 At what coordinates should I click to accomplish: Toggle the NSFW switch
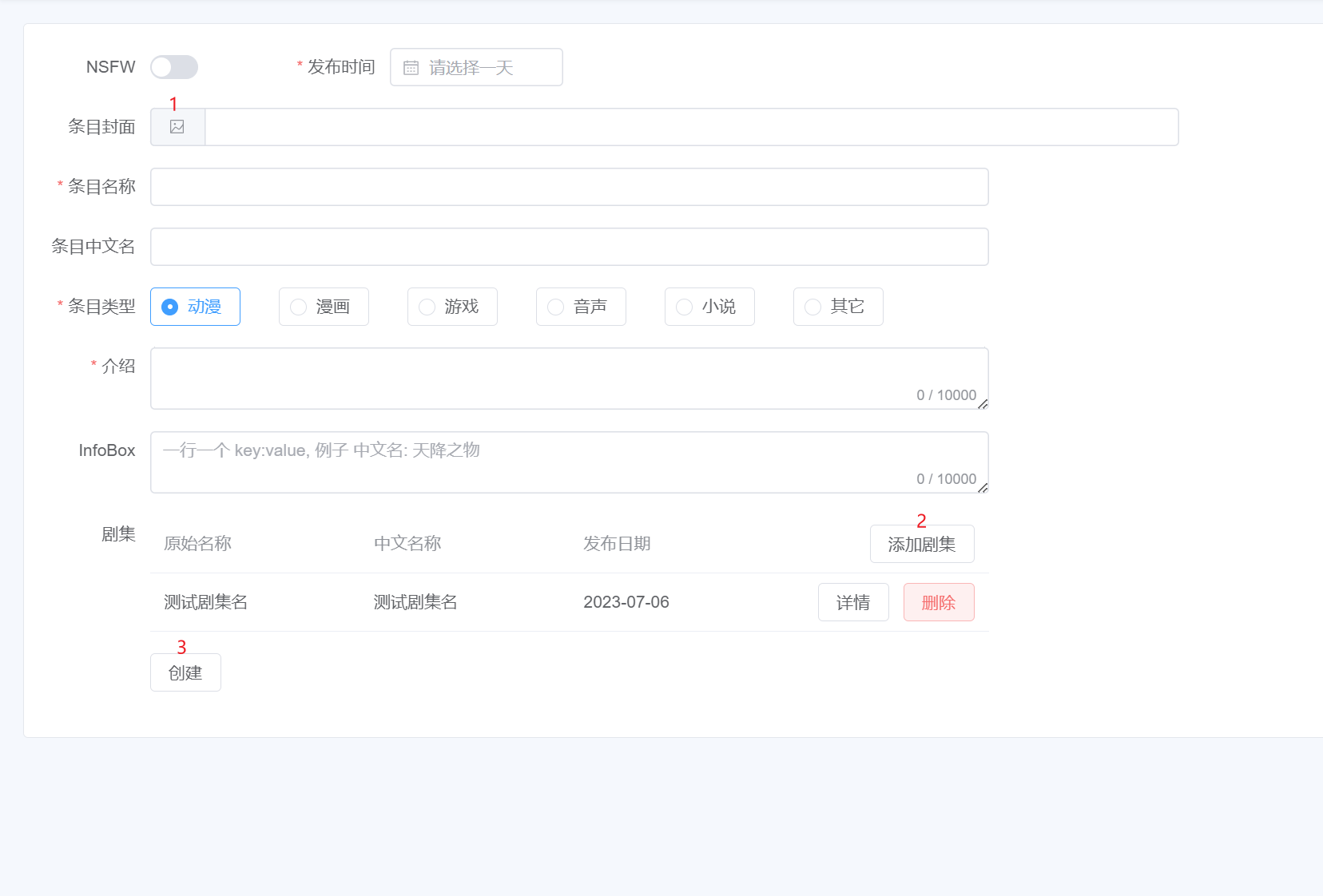[x=174, y=67]
